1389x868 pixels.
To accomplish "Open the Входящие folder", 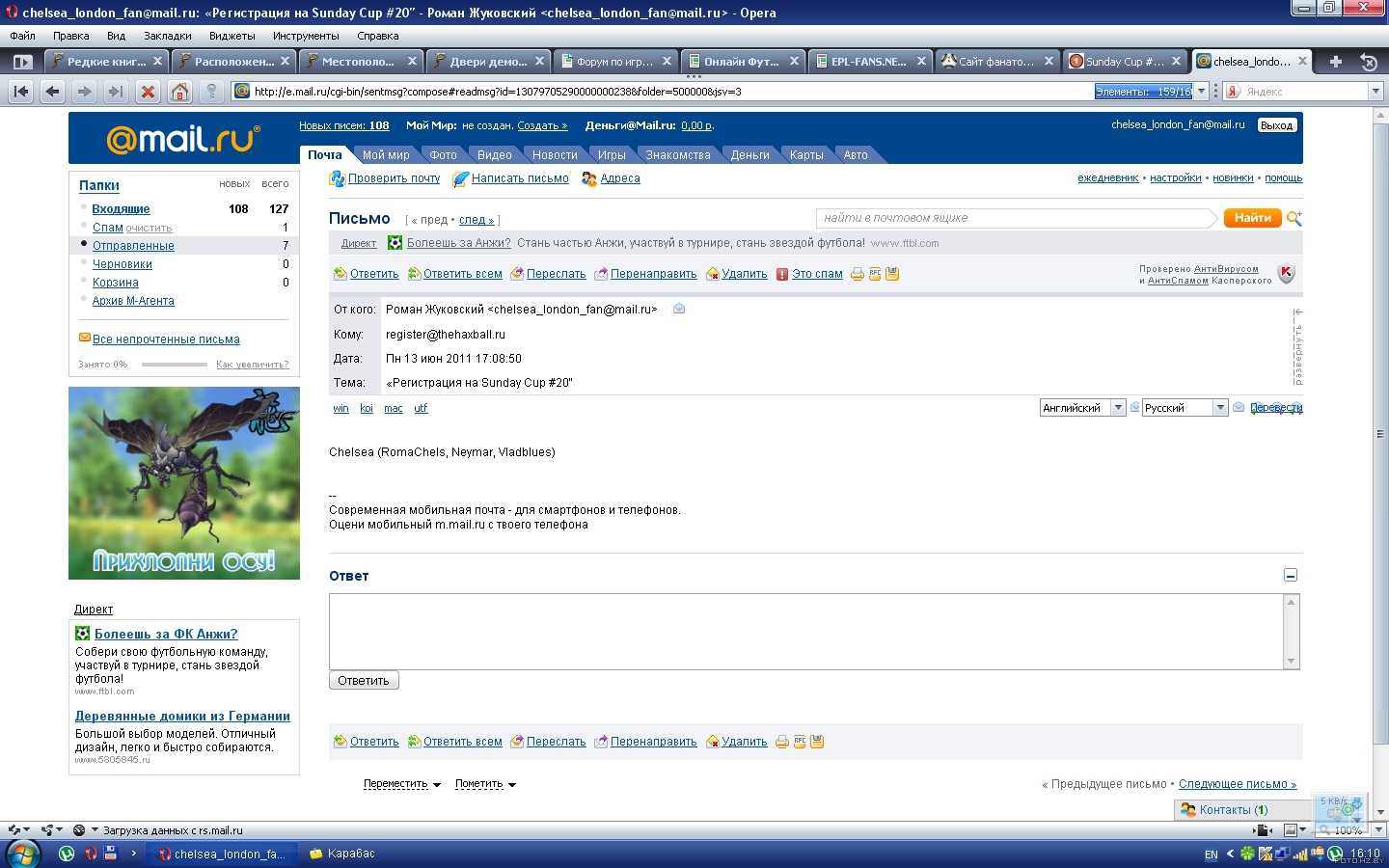I will click(121, 209).
